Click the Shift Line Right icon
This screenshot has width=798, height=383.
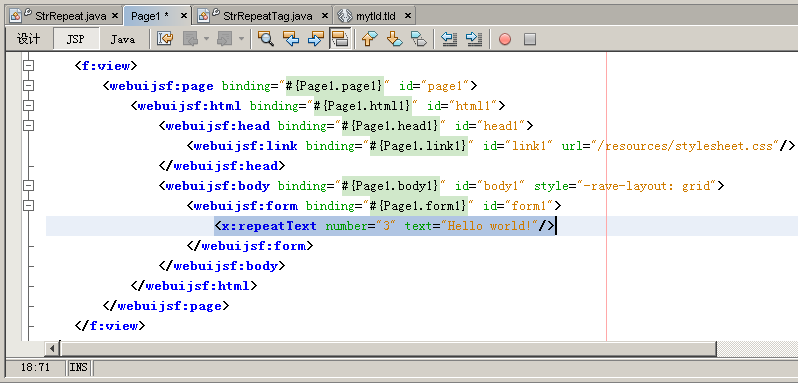pos(474,39)
